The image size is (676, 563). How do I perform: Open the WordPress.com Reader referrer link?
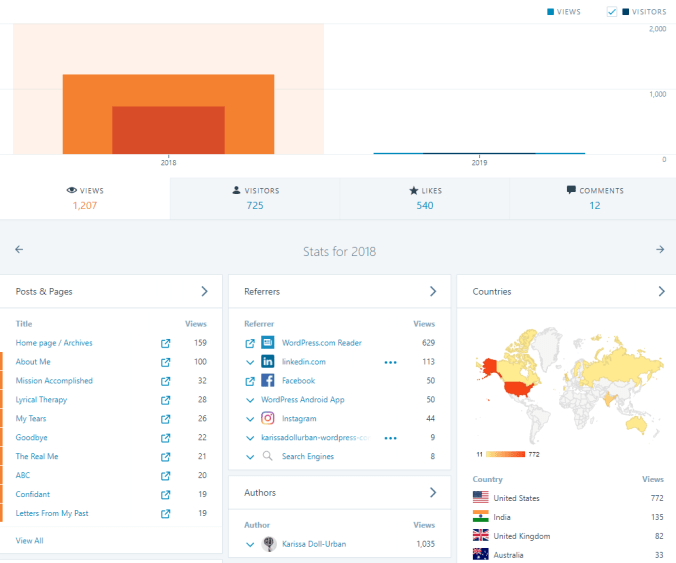pyautogui.click(x=322, y=343)
